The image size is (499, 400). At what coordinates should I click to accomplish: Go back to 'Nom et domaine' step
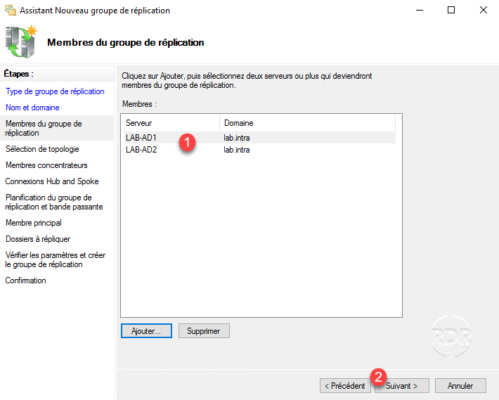[x=32, y=107]
